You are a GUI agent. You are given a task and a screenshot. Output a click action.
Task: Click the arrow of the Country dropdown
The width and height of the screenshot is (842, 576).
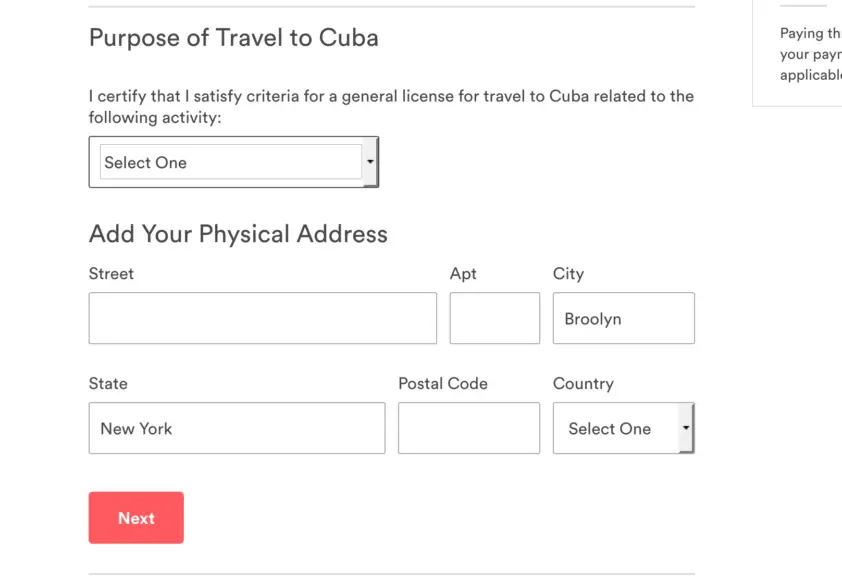tap(686, 428)
